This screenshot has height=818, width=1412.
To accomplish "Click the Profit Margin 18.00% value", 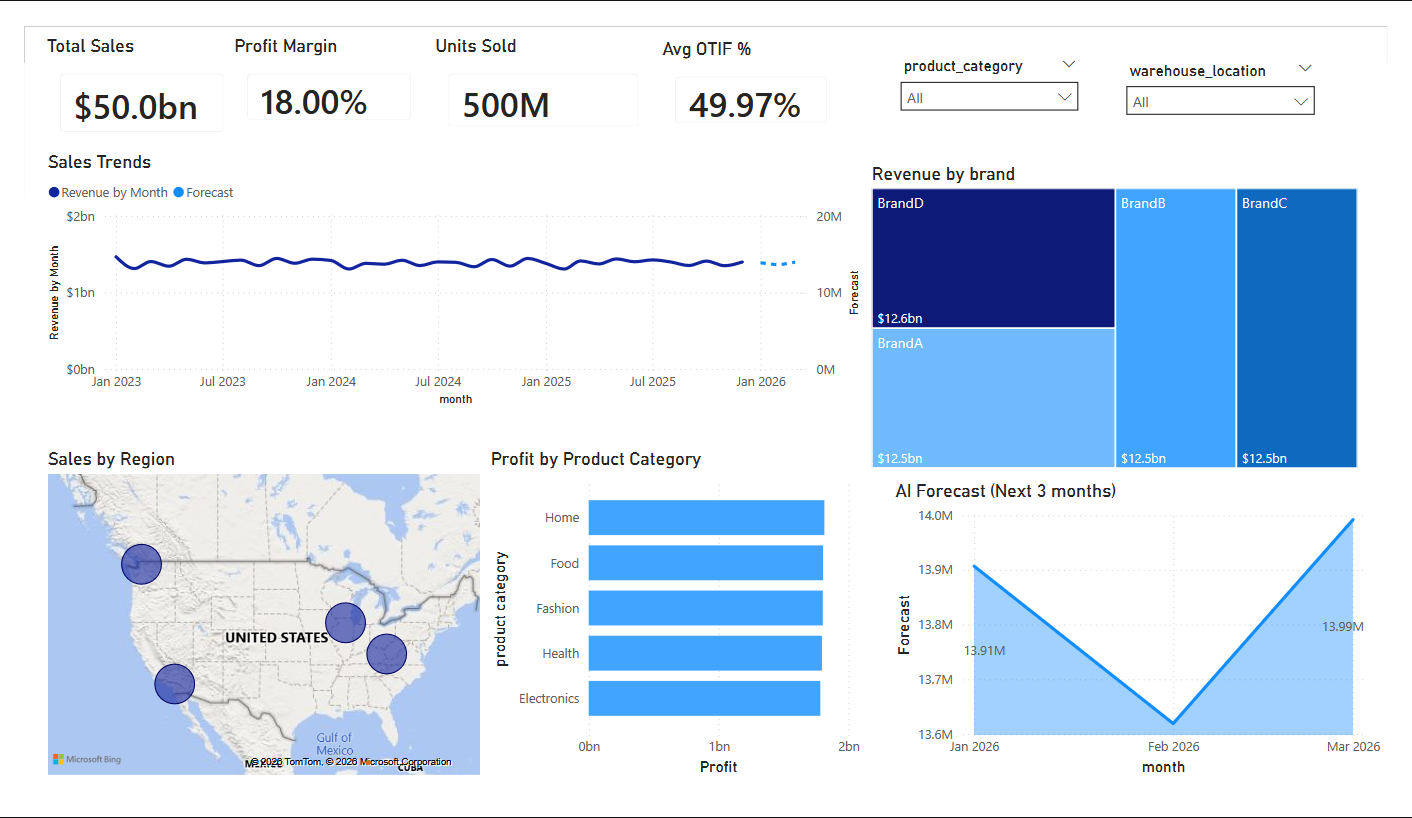I will coord(314,102).
